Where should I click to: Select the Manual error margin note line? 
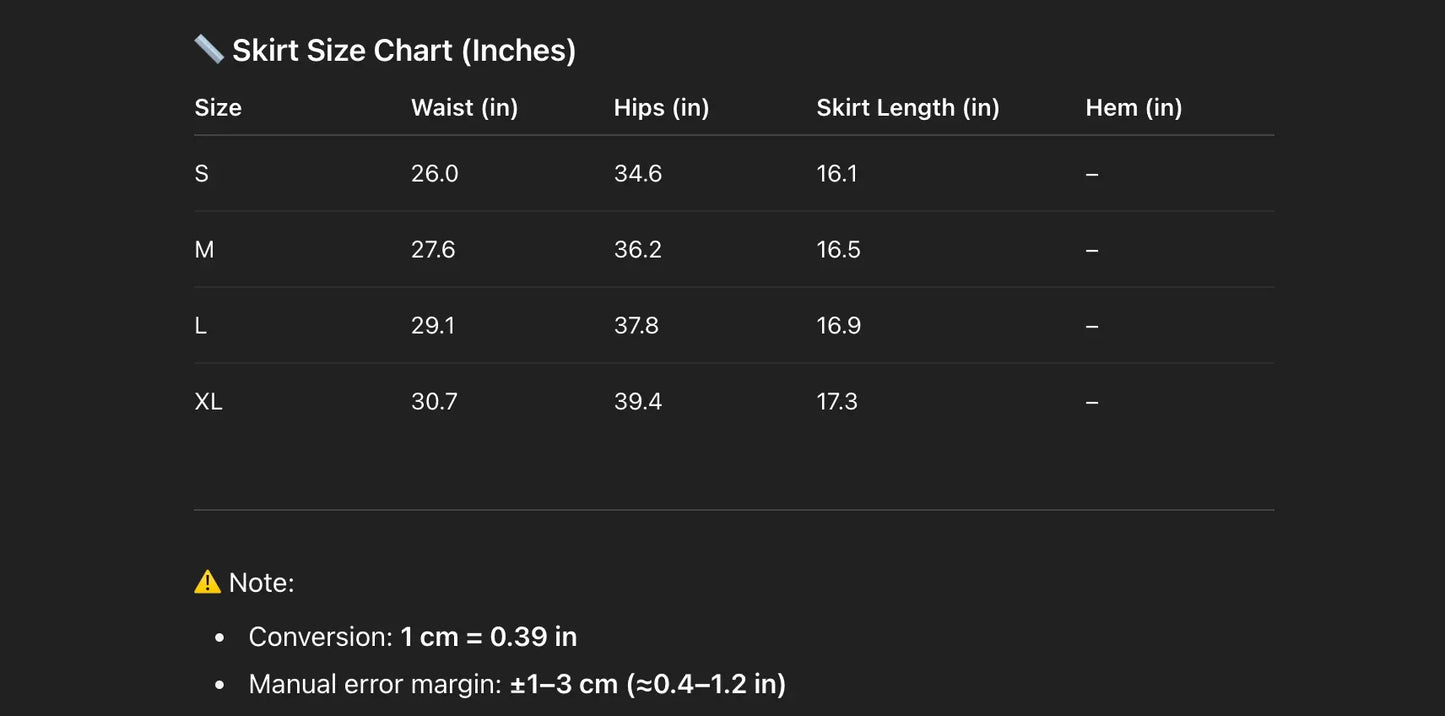coord(516,685)
